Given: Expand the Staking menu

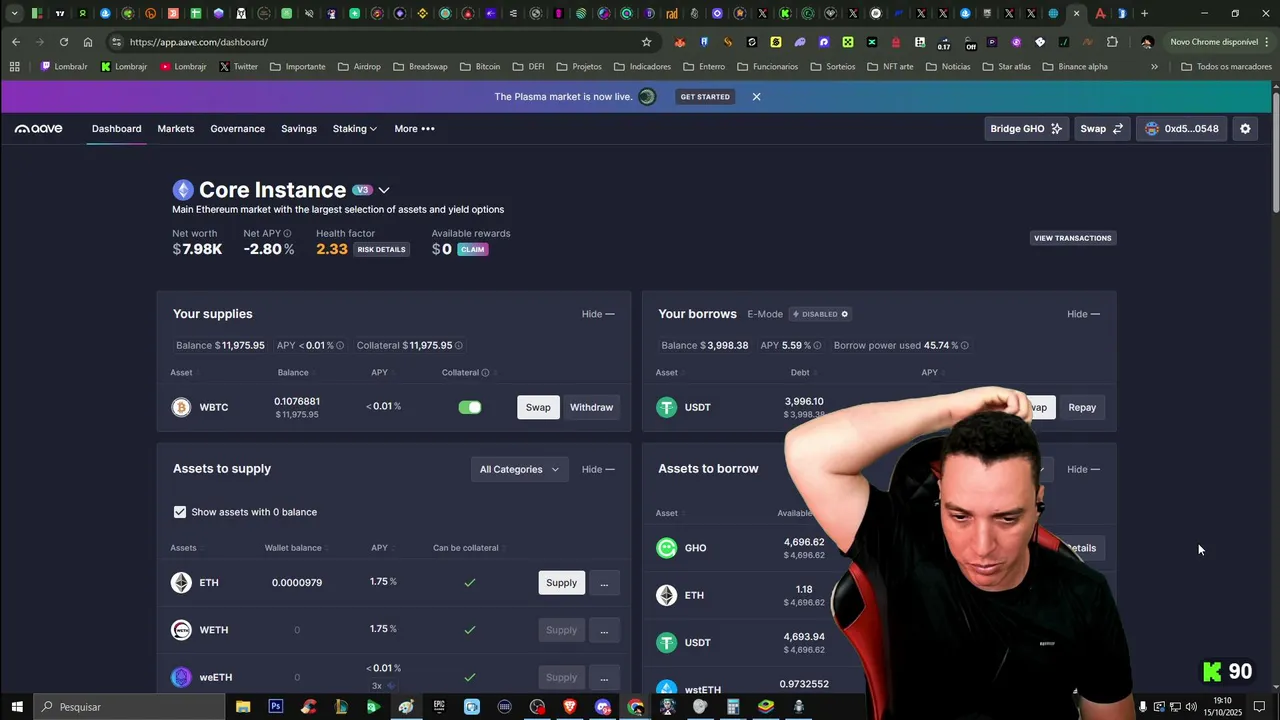Looking at the screenshot, I should [x=355, y=129].
